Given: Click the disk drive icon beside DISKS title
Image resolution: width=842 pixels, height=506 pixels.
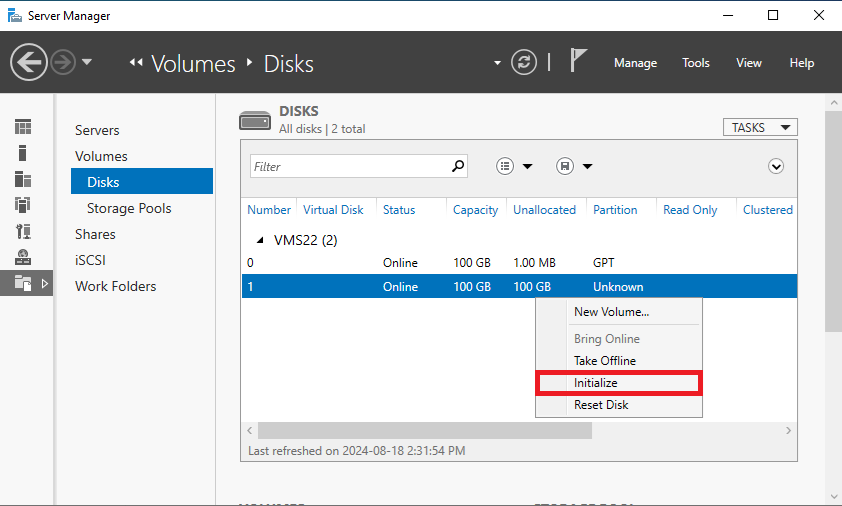Looking at the screenshot, I should click(255, 120).
